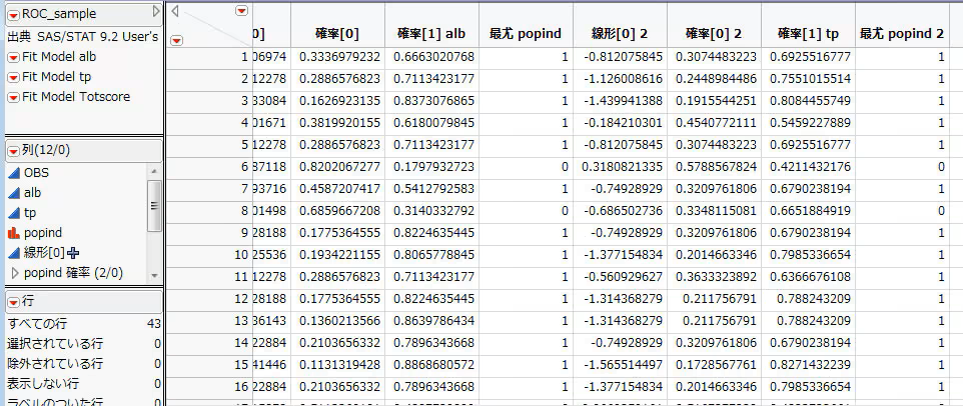Click cell value 0.1626923135

(x=340, y=101)
